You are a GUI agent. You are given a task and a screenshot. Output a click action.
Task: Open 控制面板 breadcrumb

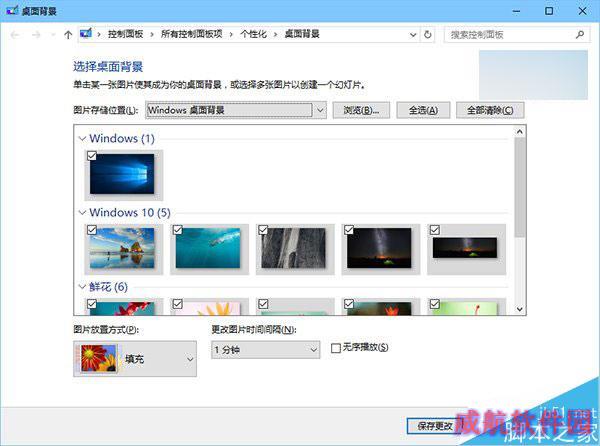[126, 34]
